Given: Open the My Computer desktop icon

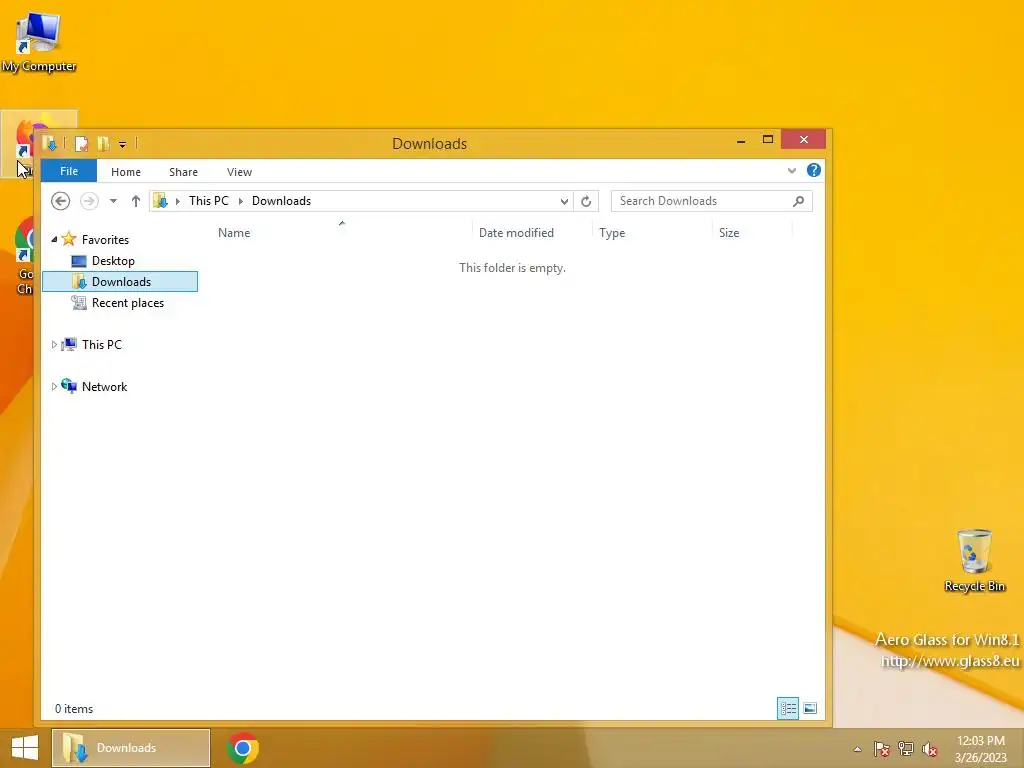Looking at the screenshot, I should point(39,41).
